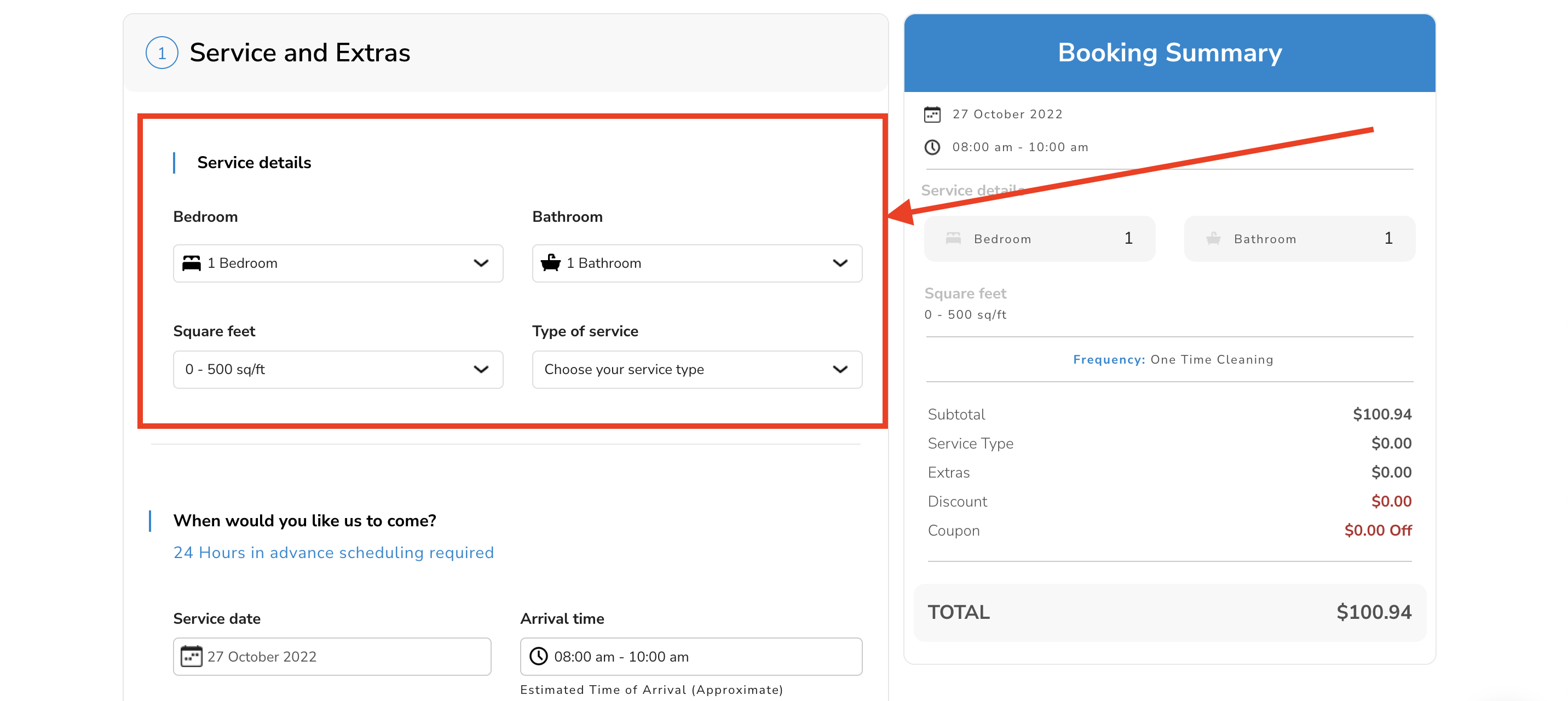Click the Booking Summary header
1568x701 pixels.
[x=1169, y=53]
